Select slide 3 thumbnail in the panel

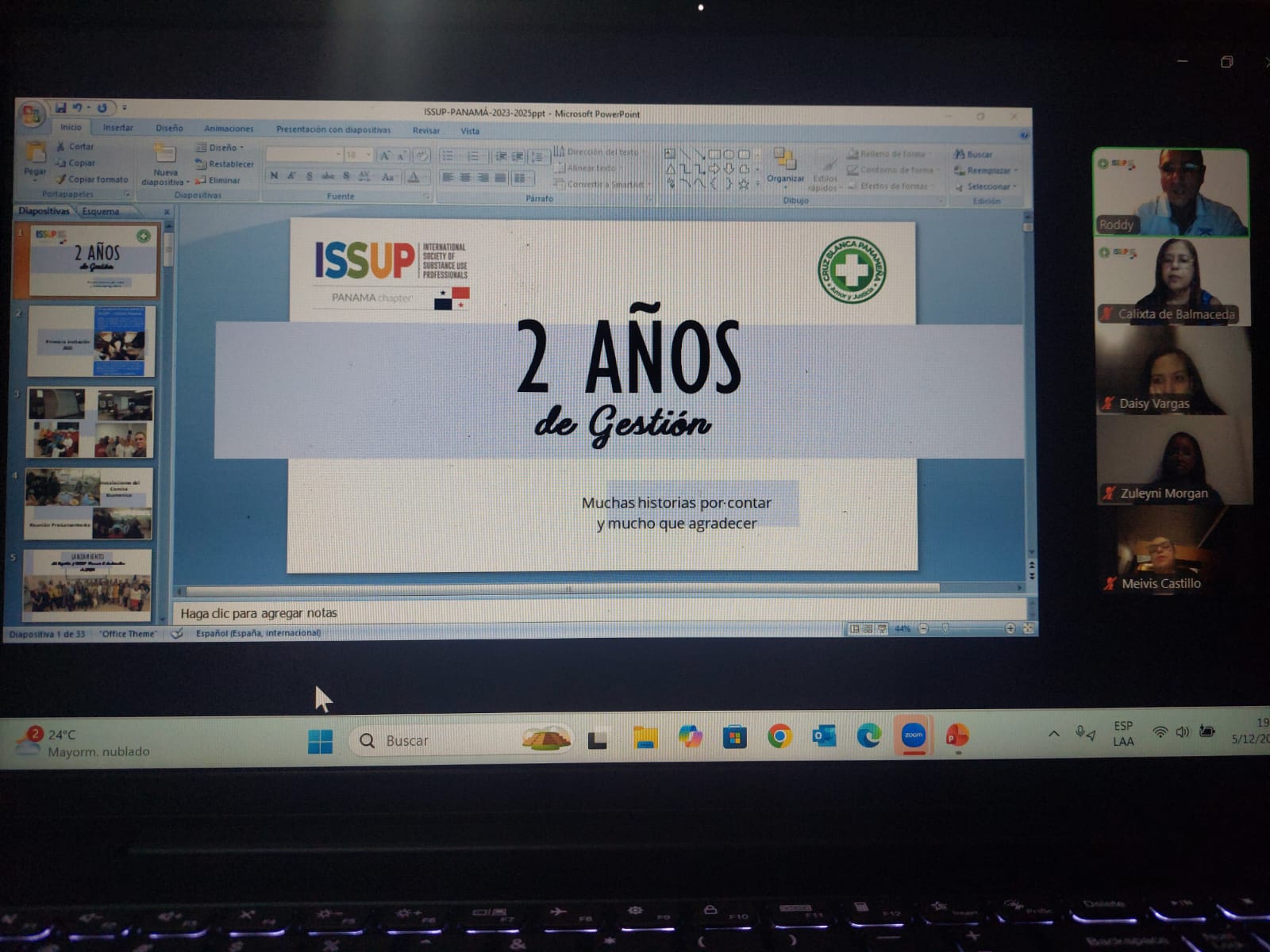90,422
